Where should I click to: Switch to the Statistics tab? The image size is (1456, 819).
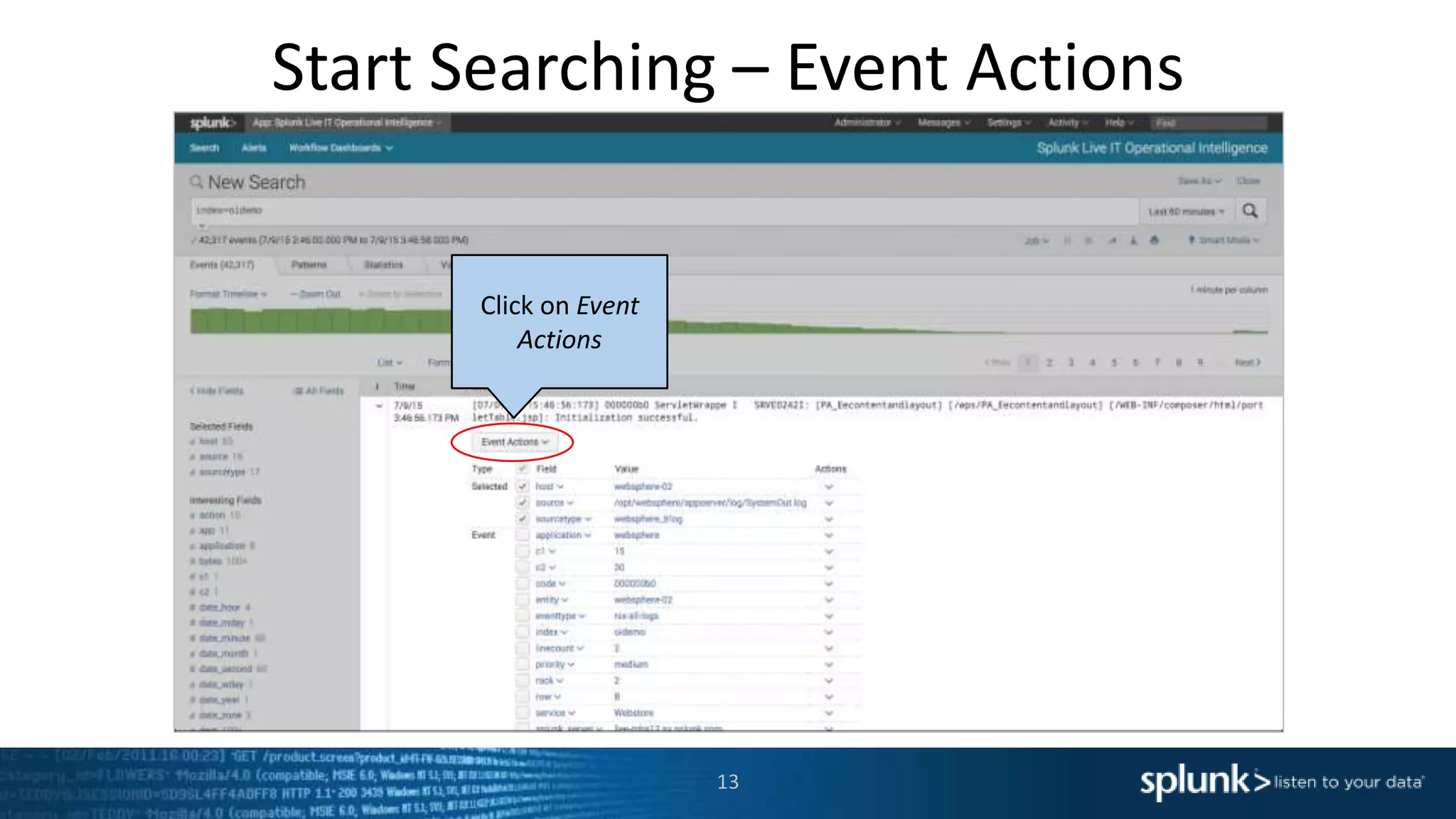tap(383, 265)
